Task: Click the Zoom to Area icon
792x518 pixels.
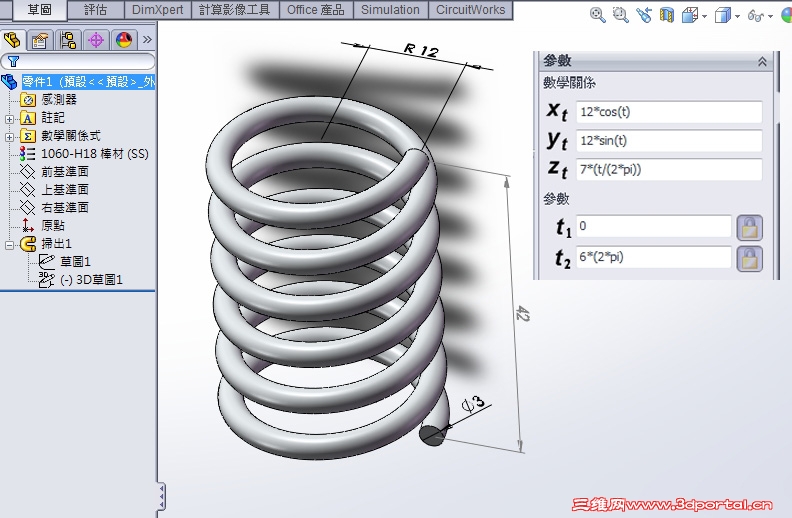Action: [x=620, y=15]
